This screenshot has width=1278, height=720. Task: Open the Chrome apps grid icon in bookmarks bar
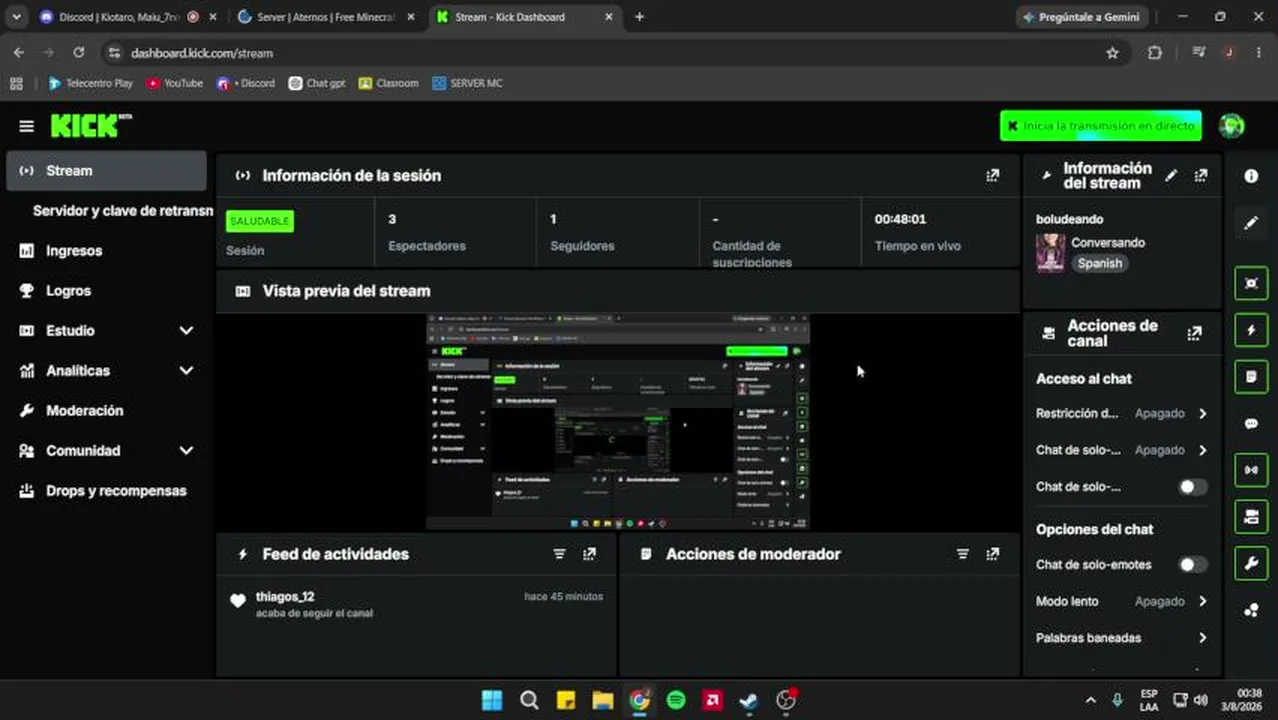pyautogui.click(x=16, y=83)
